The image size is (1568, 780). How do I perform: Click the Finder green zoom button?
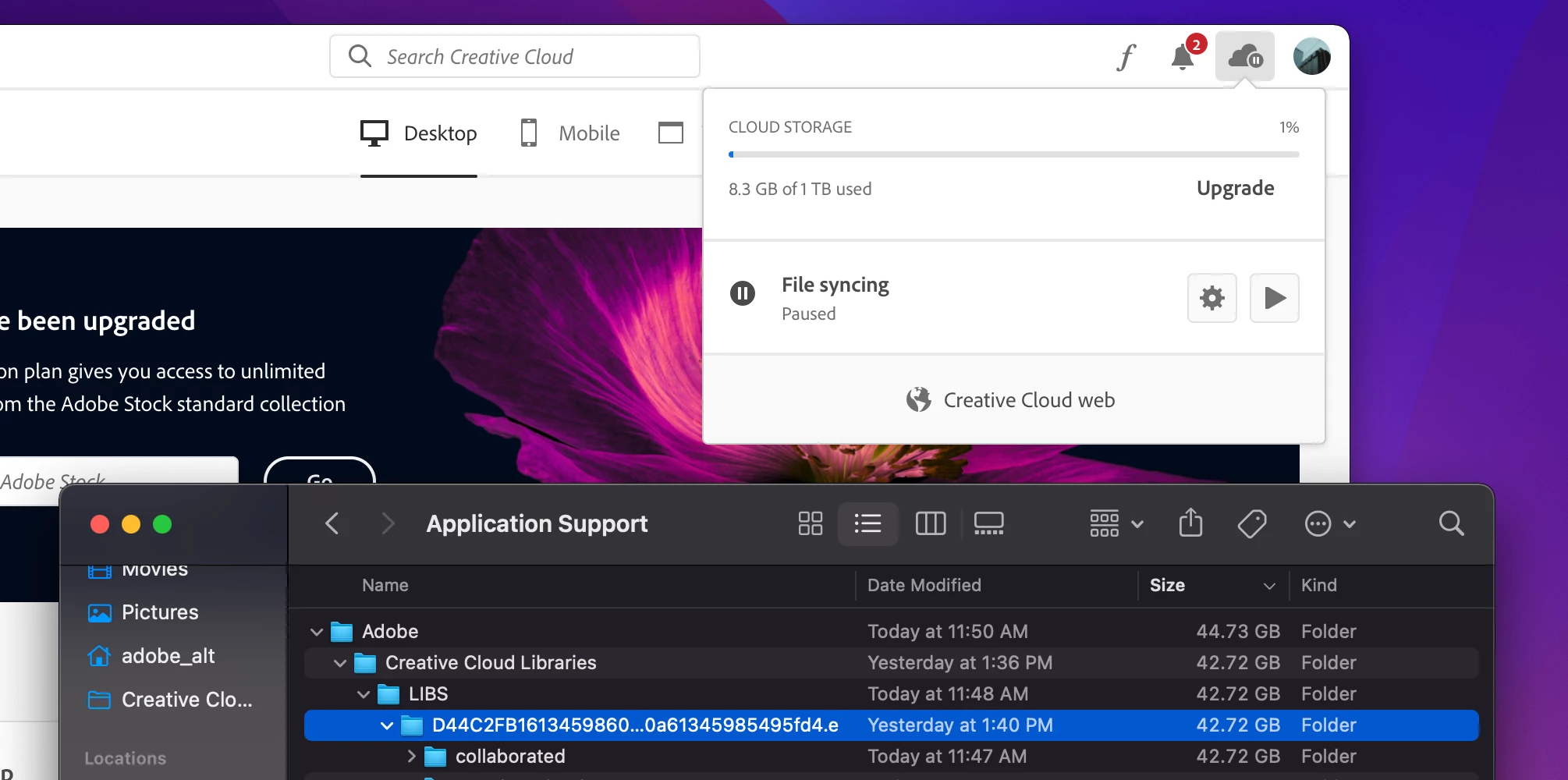[162, 524]
